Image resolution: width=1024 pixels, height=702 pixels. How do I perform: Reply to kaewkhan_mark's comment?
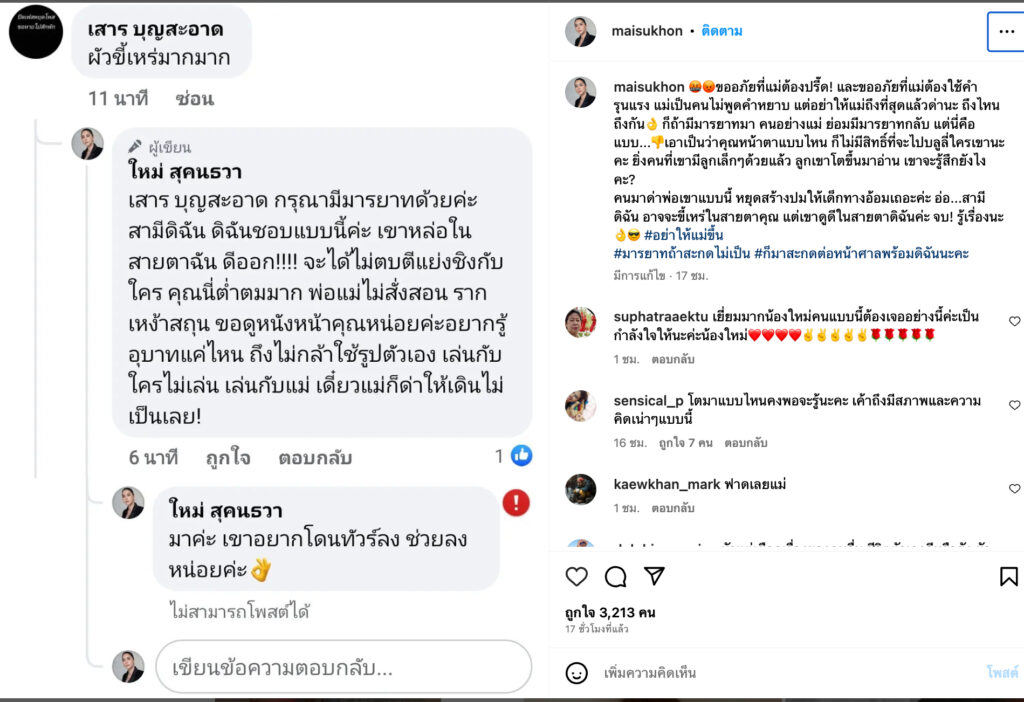click(673, 507)
